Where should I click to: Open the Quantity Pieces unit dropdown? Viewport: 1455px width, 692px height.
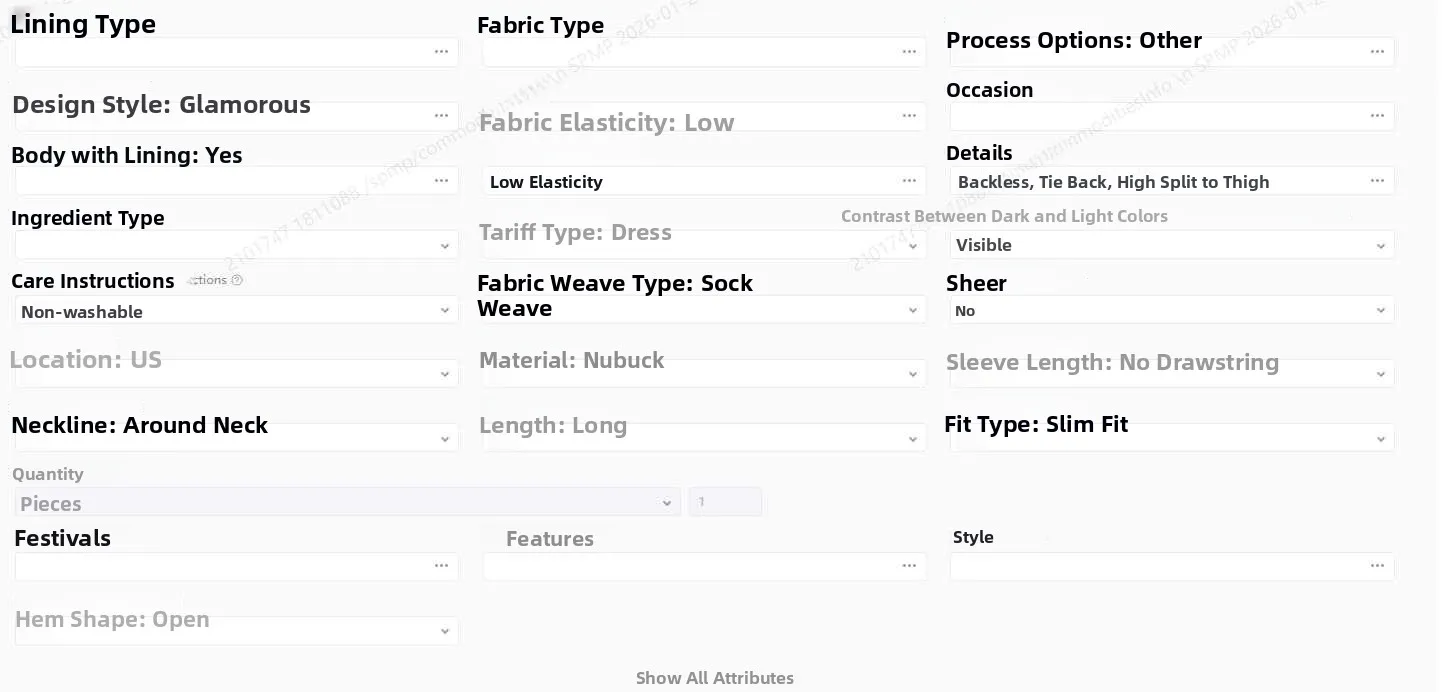click(348, 503)
